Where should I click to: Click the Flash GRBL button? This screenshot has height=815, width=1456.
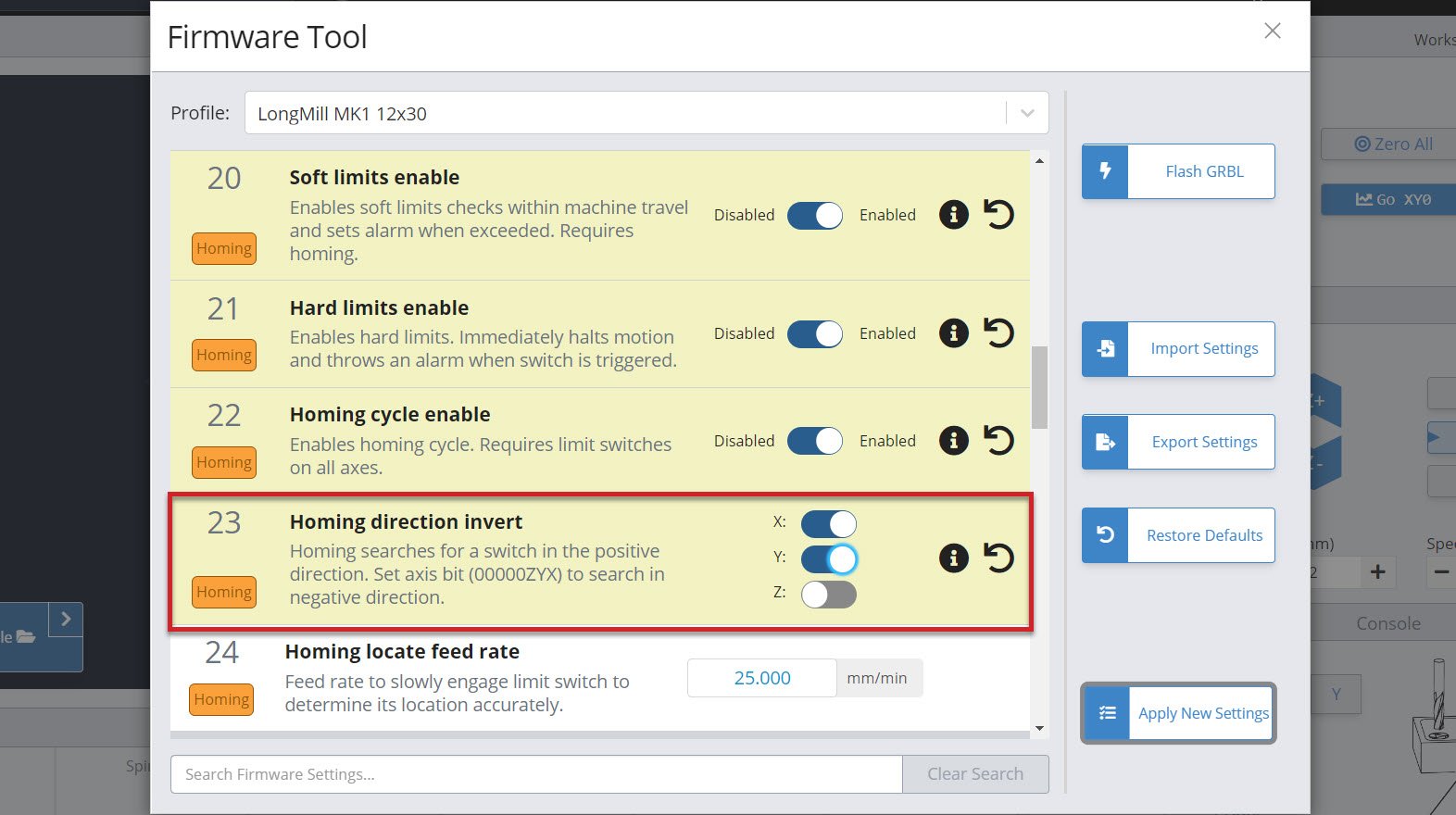pos(1178,171)
